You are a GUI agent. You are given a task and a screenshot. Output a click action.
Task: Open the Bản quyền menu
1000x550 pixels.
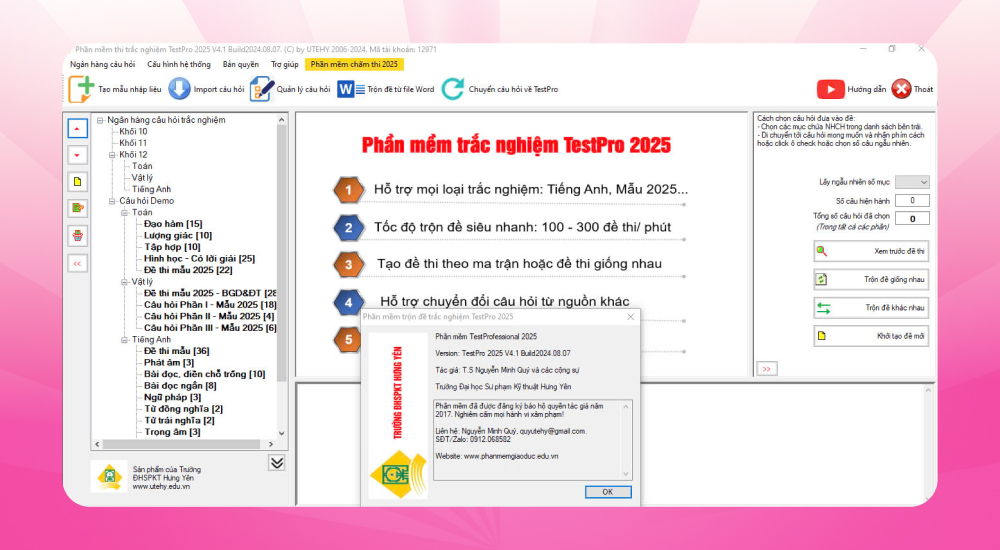coord(240,64)
